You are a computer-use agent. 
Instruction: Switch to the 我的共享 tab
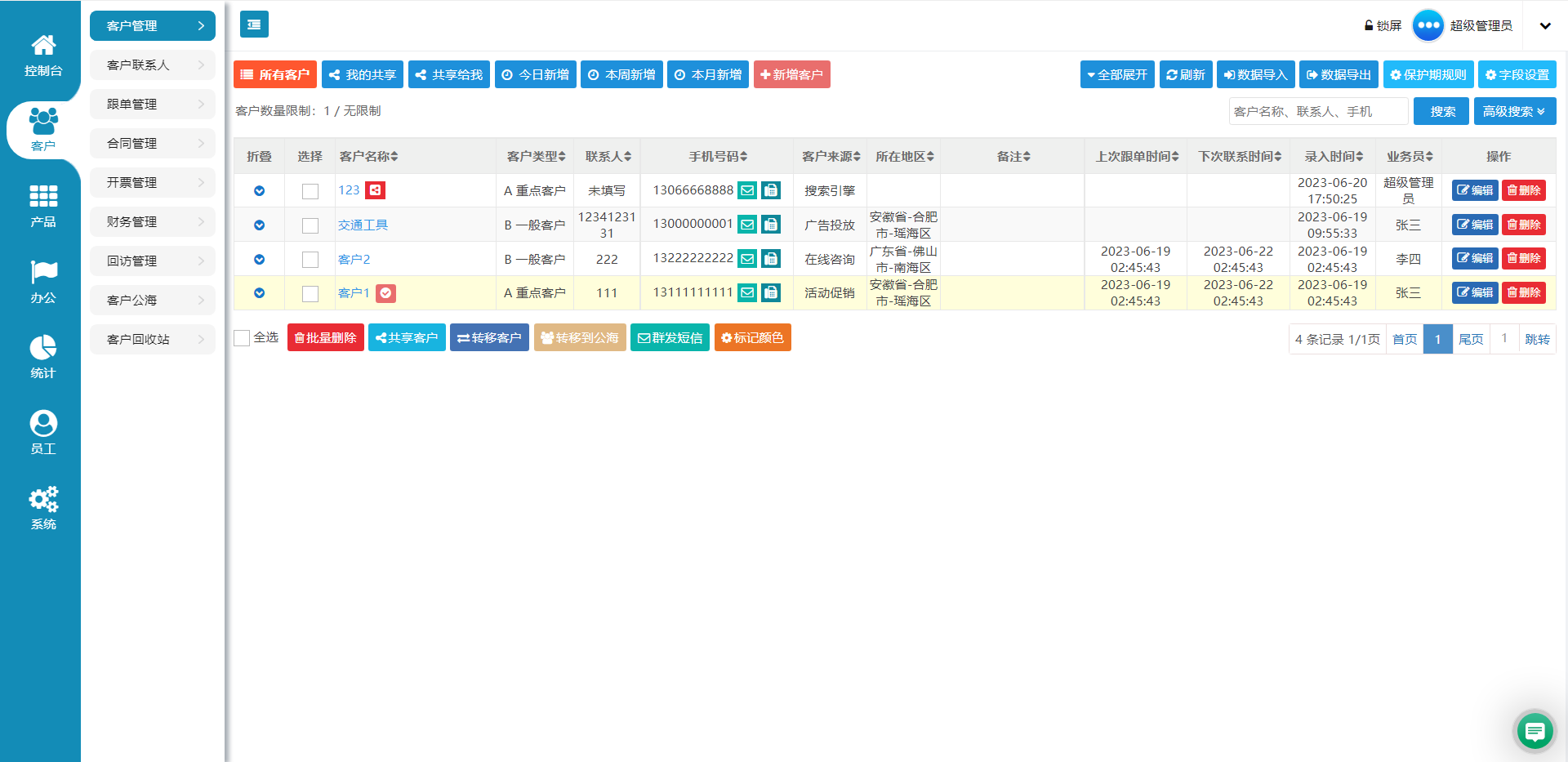[363, 74]
